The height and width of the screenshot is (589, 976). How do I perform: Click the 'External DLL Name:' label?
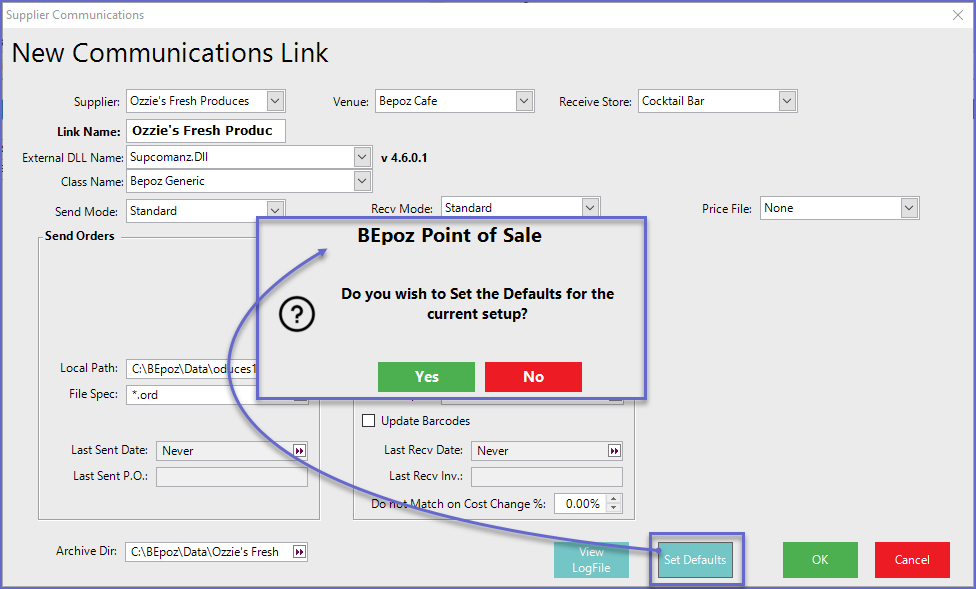coord(73,158)
